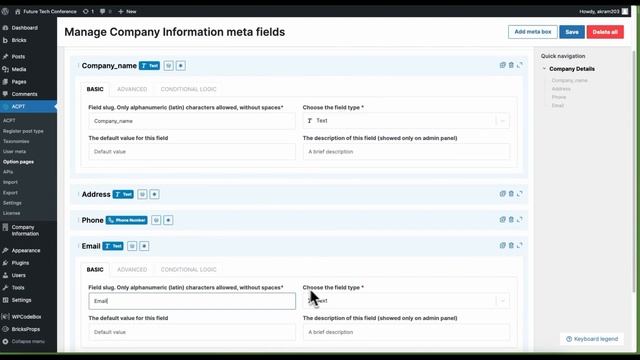
Task: Toggle required star for Email
Action: pyautogui.click(x=144, y=246)
